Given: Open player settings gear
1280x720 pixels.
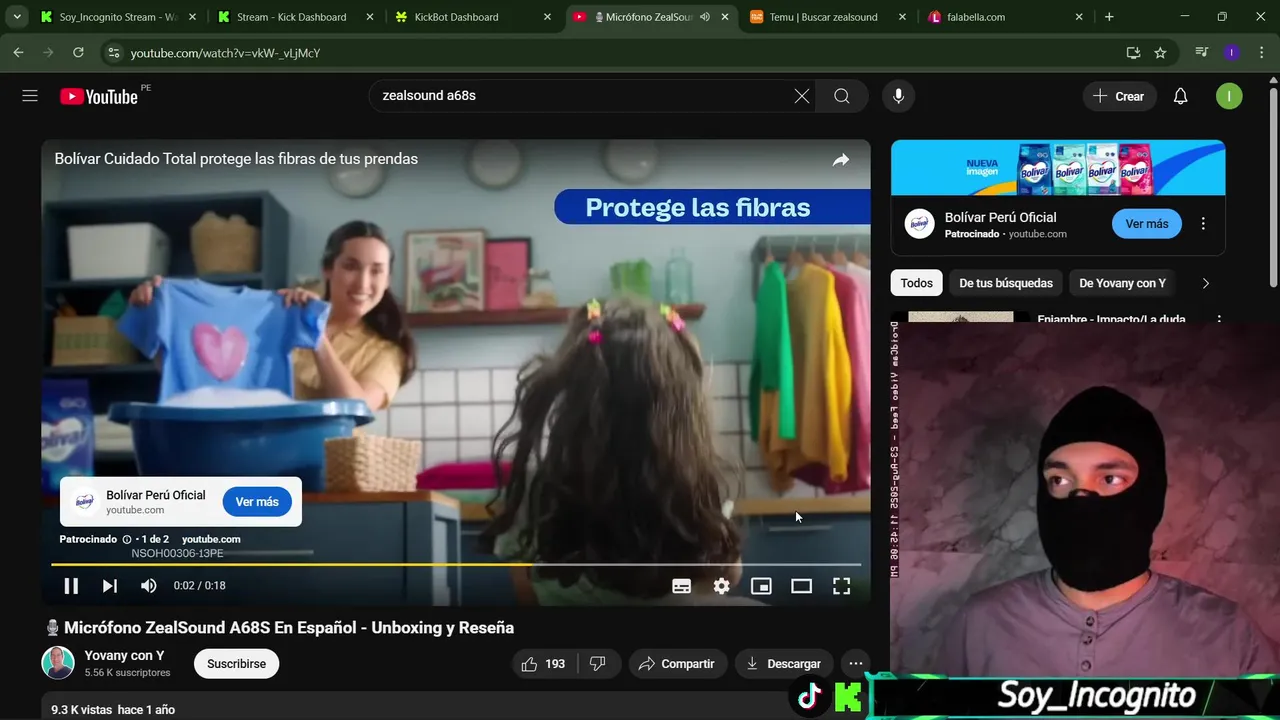Looking at the screenshot, I should [x=722, y=587].
